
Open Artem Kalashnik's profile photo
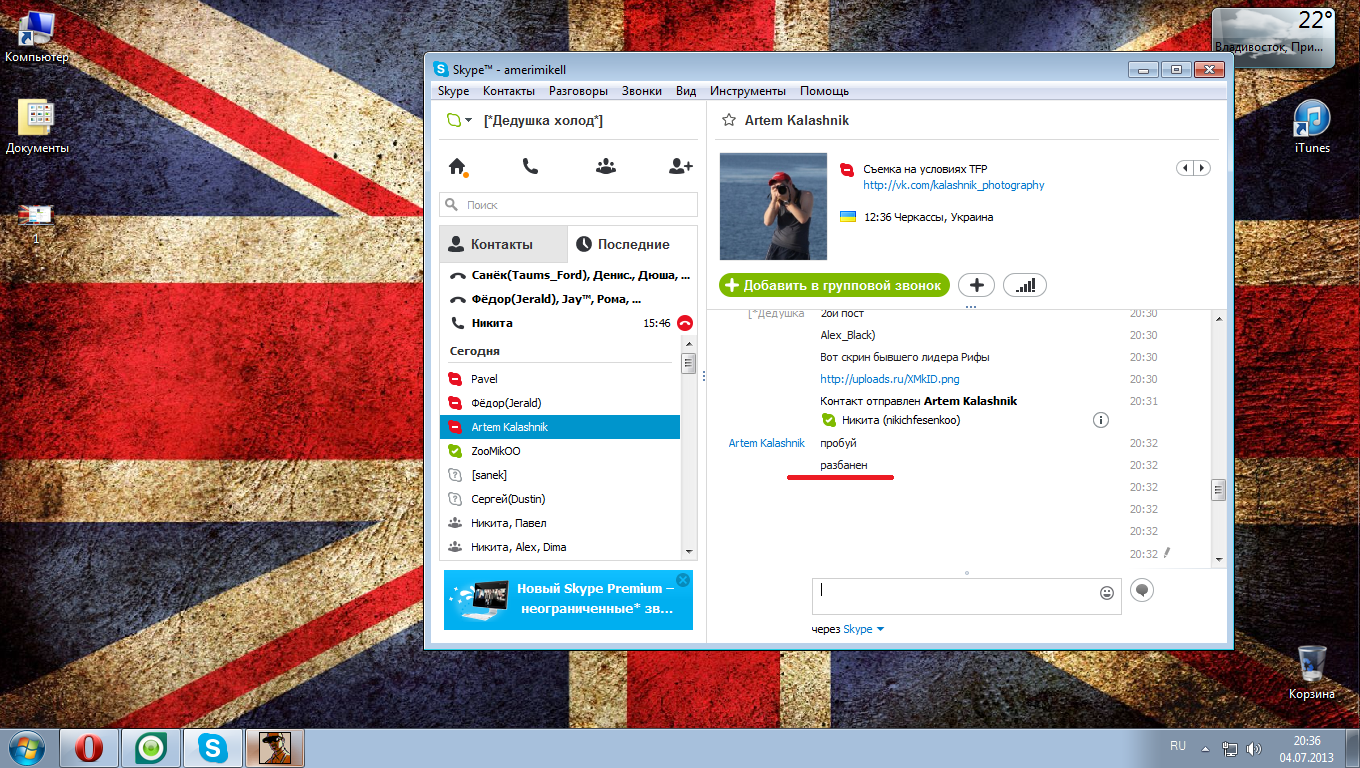tap(773, 206)
